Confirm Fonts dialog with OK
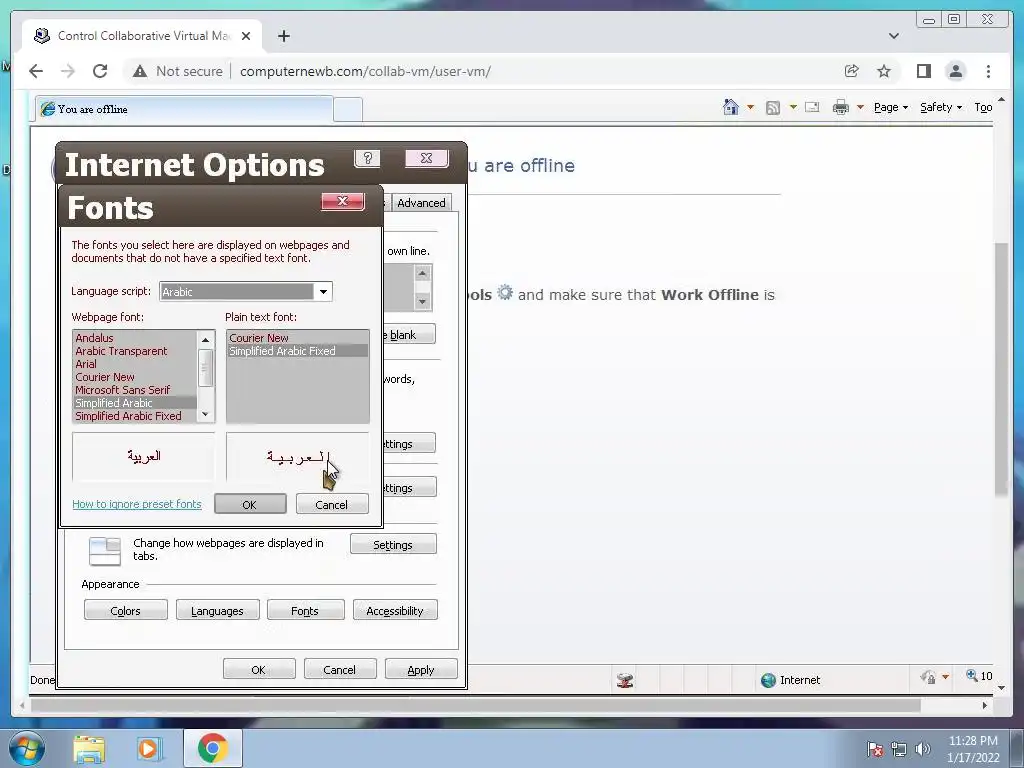Image resolution: width=1024 pixels, height=768 pixels. coord(249,504)
